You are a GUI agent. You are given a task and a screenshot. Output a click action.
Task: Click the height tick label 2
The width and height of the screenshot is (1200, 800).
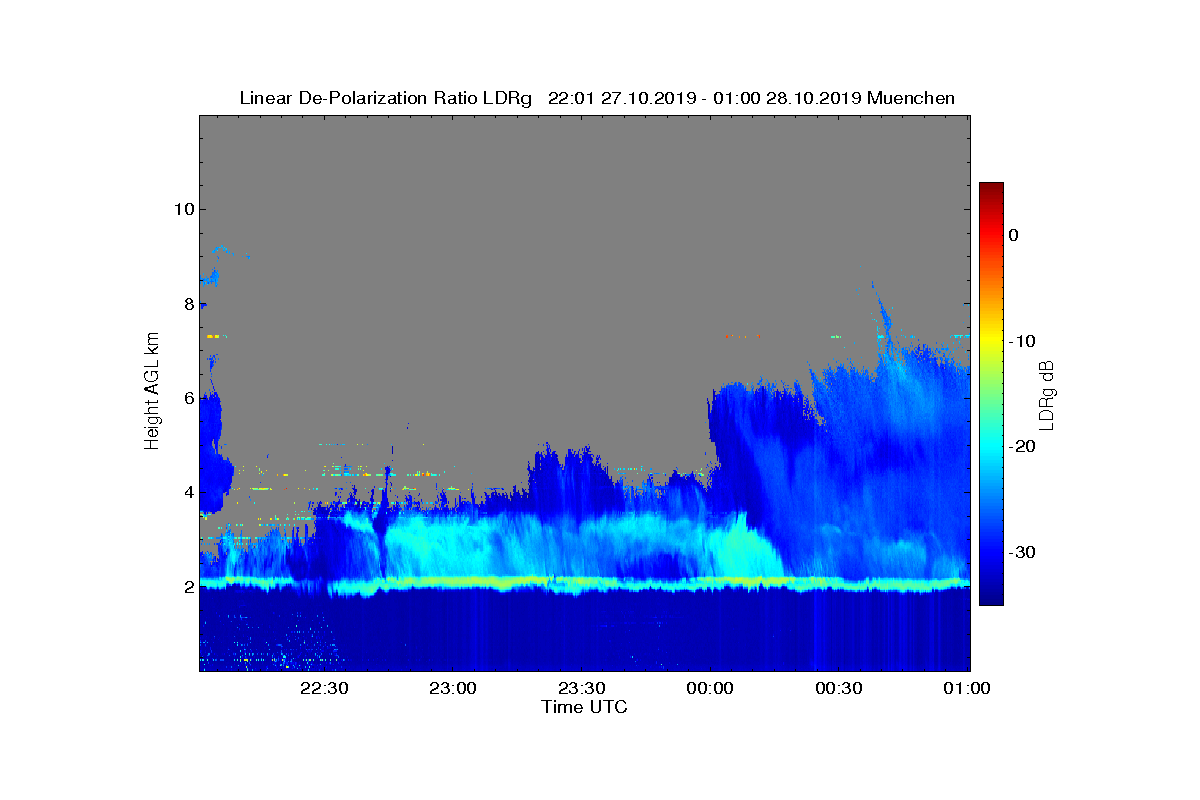click(188, 587)
